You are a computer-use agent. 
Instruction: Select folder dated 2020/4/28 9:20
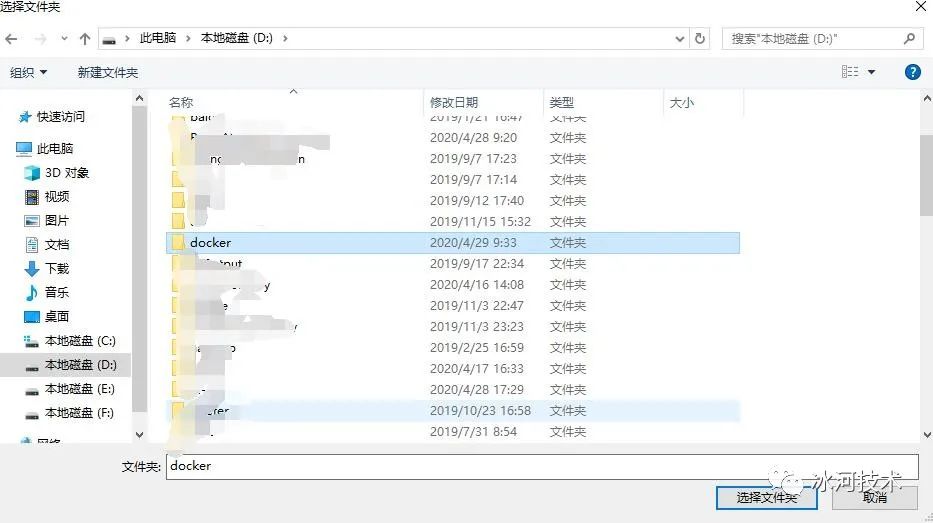453,138
